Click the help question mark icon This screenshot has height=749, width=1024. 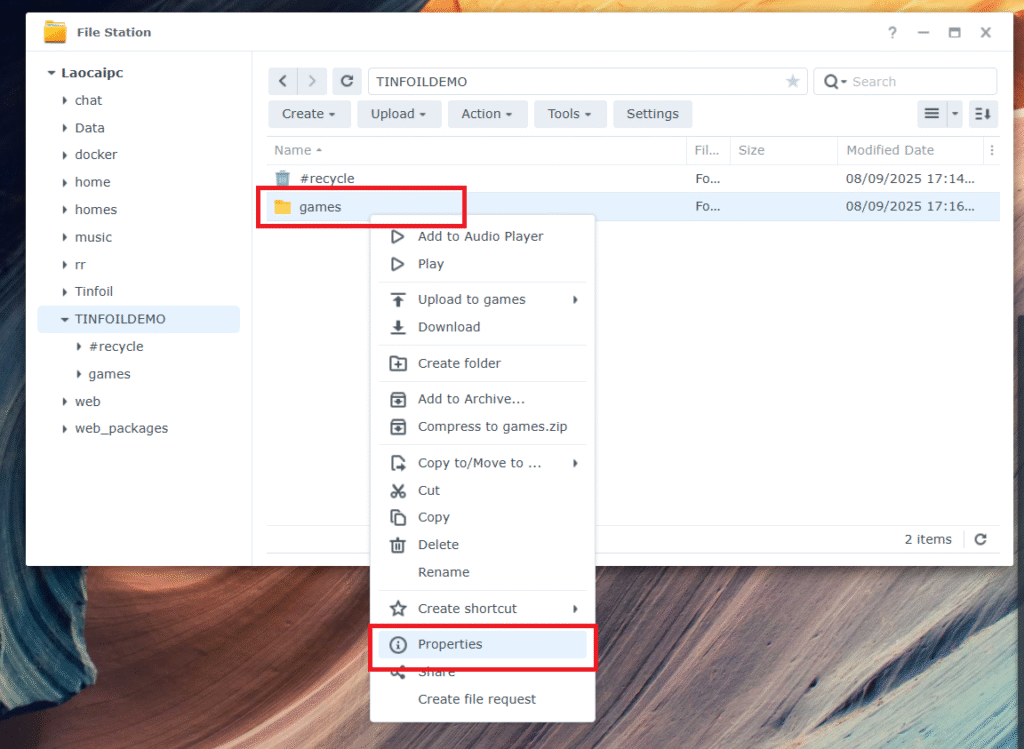tap(892, 33)
